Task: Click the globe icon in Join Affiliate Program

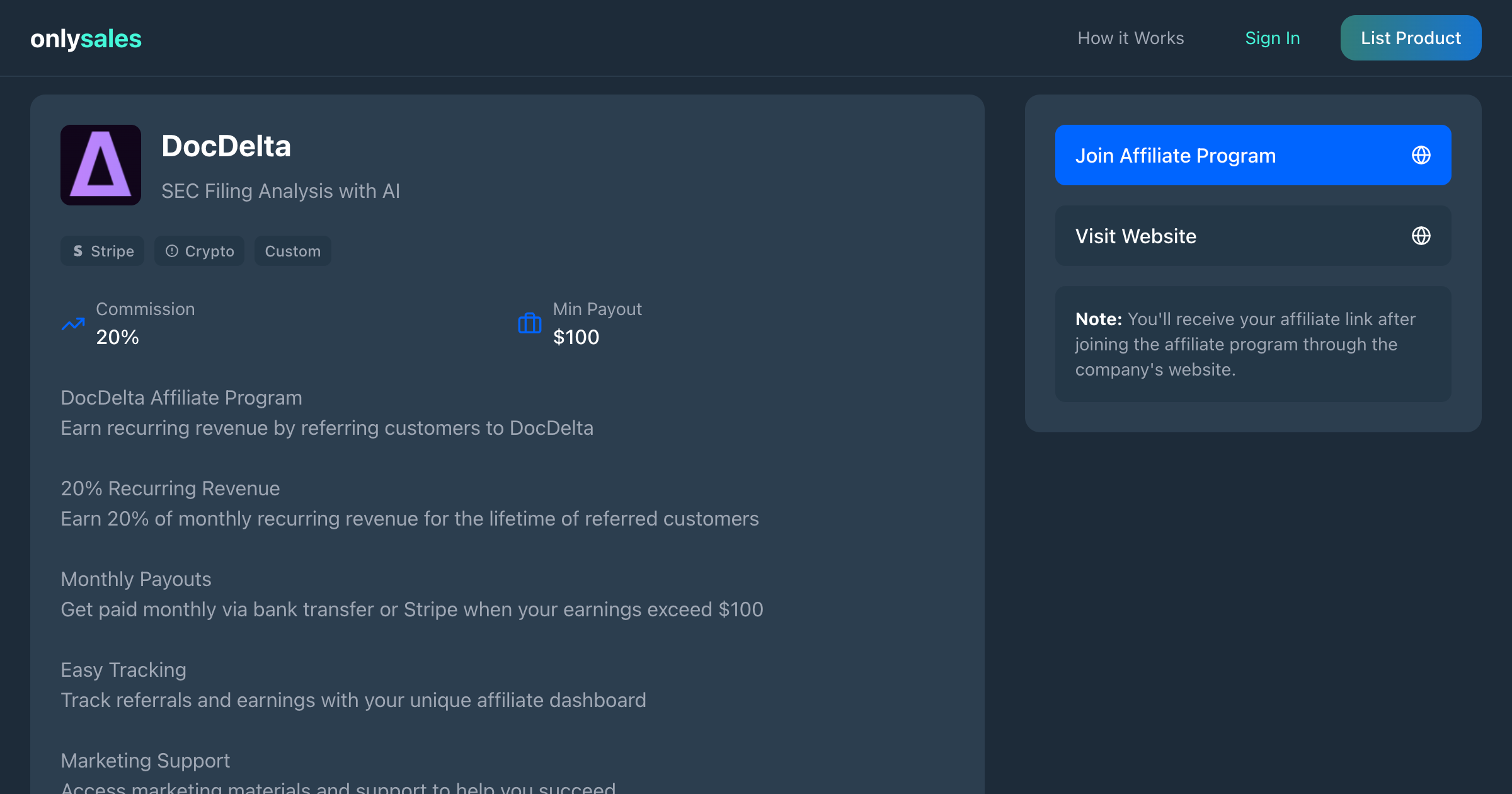Action: 1421,155
